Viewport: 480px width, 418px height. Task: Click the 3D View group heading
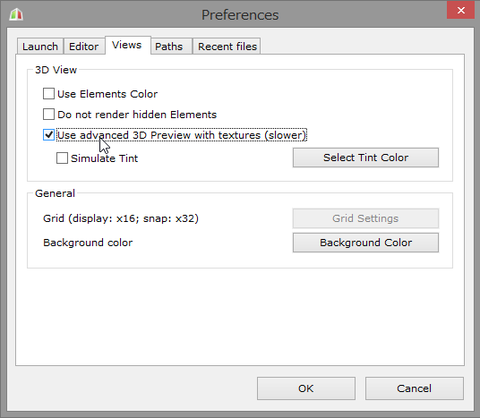click(56, 70)
